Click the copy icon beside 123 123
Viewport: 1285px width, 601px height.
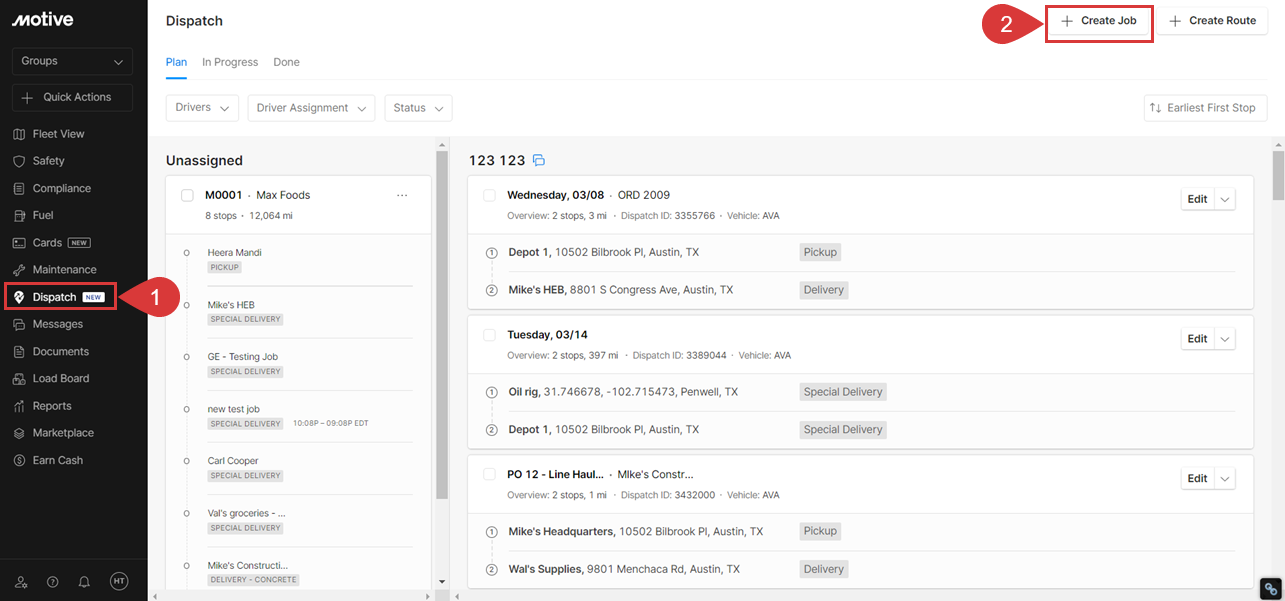pos(539,160)
